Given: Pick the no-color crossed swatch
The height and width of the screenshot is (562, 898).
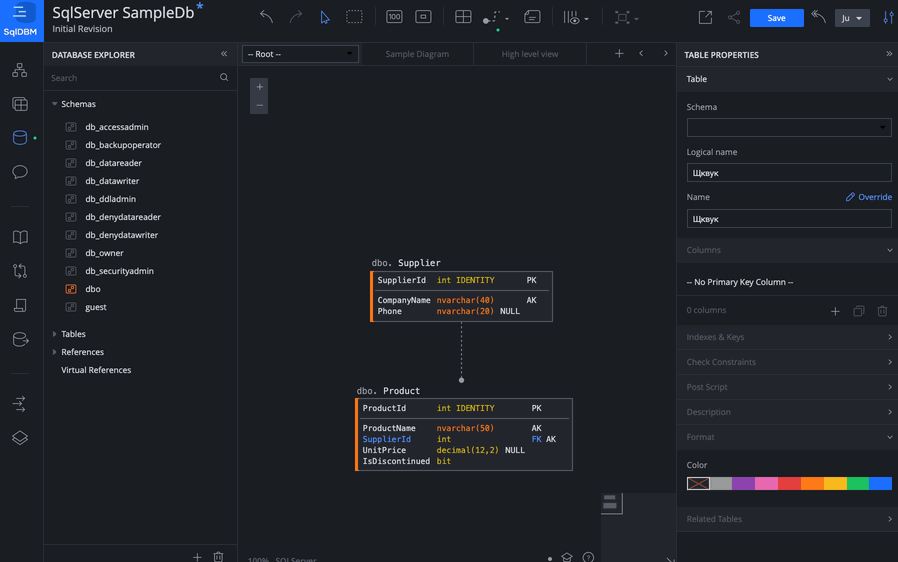Looking at the screenshot, I should tap(698, 484).
